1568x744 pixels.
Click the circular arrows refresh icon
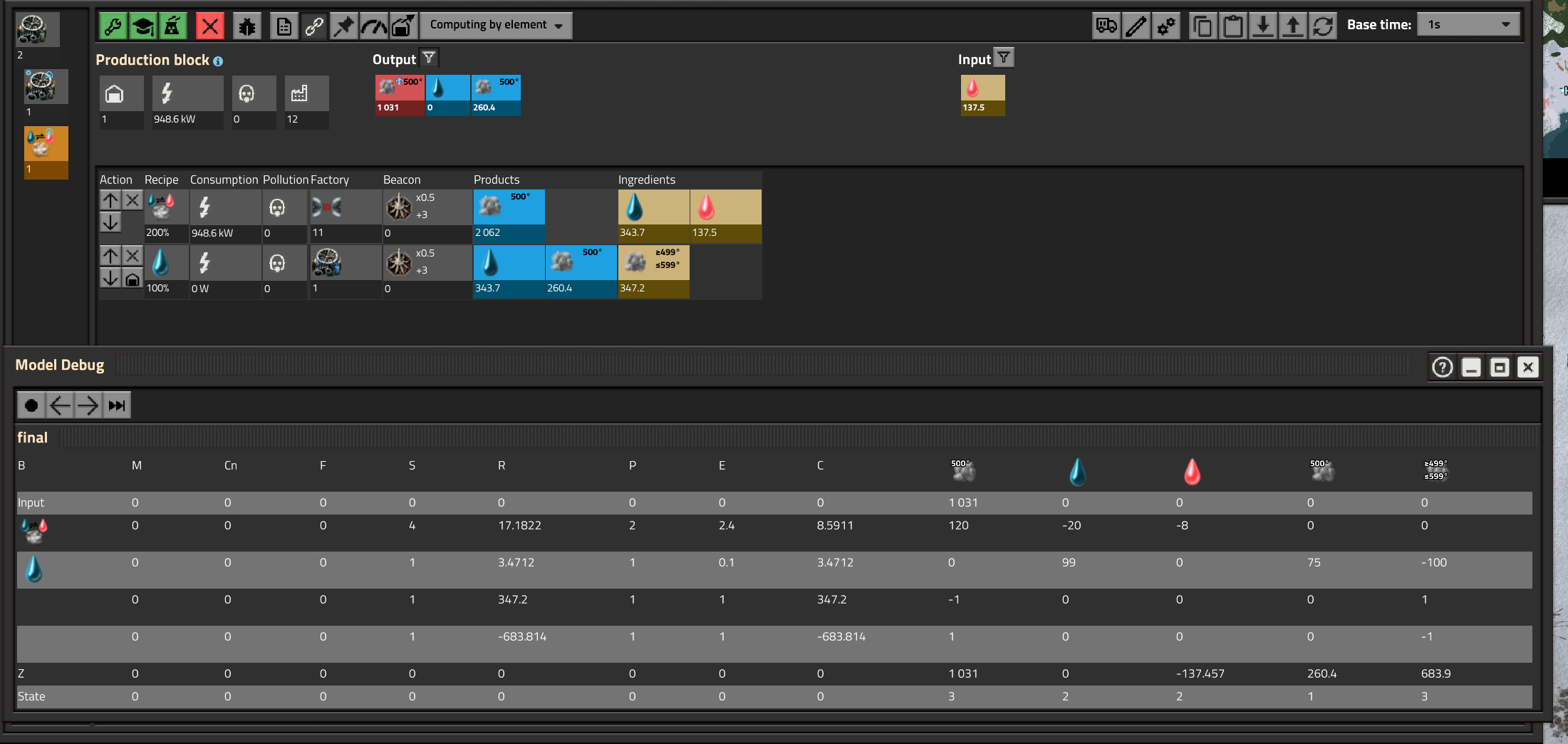(1323, 26)
